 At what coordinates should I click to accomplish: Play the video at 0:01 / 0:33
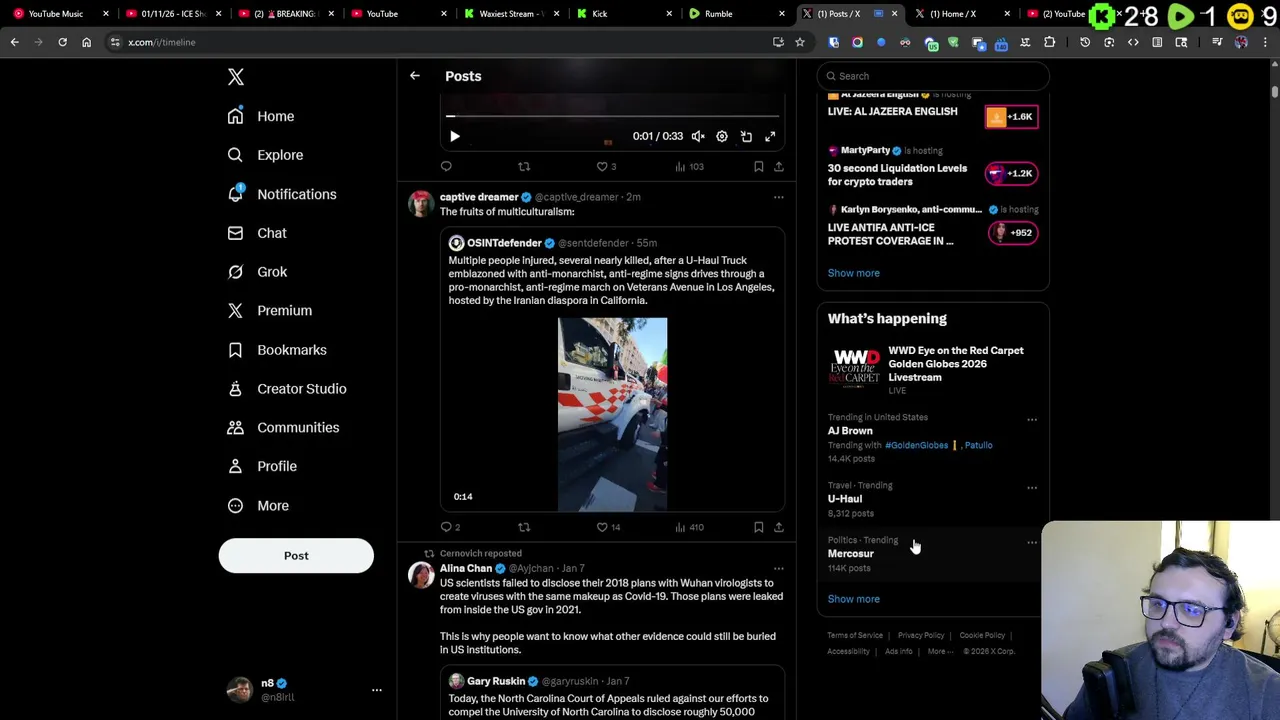point(454,136)
